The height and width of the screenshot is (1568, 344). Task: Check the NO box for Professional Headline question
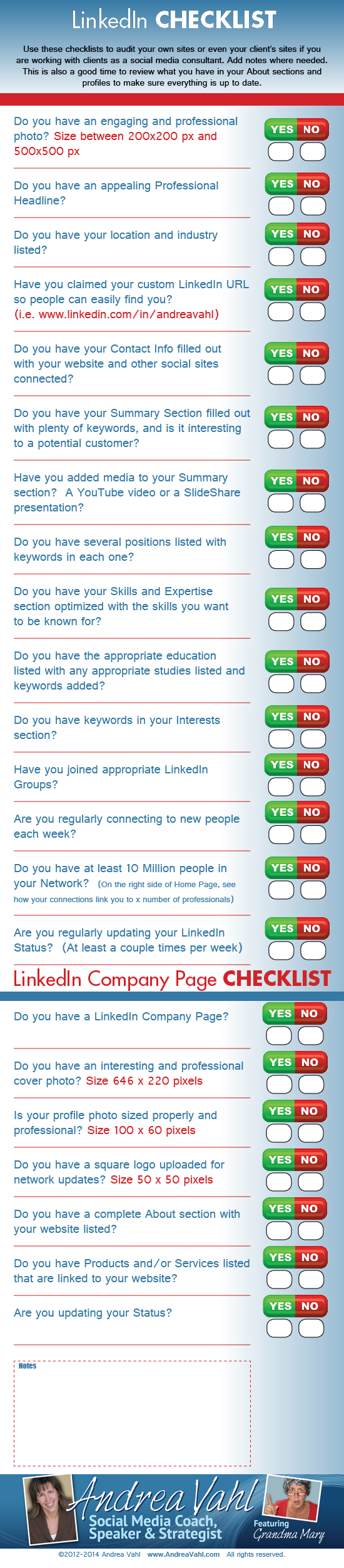(313, 206)
